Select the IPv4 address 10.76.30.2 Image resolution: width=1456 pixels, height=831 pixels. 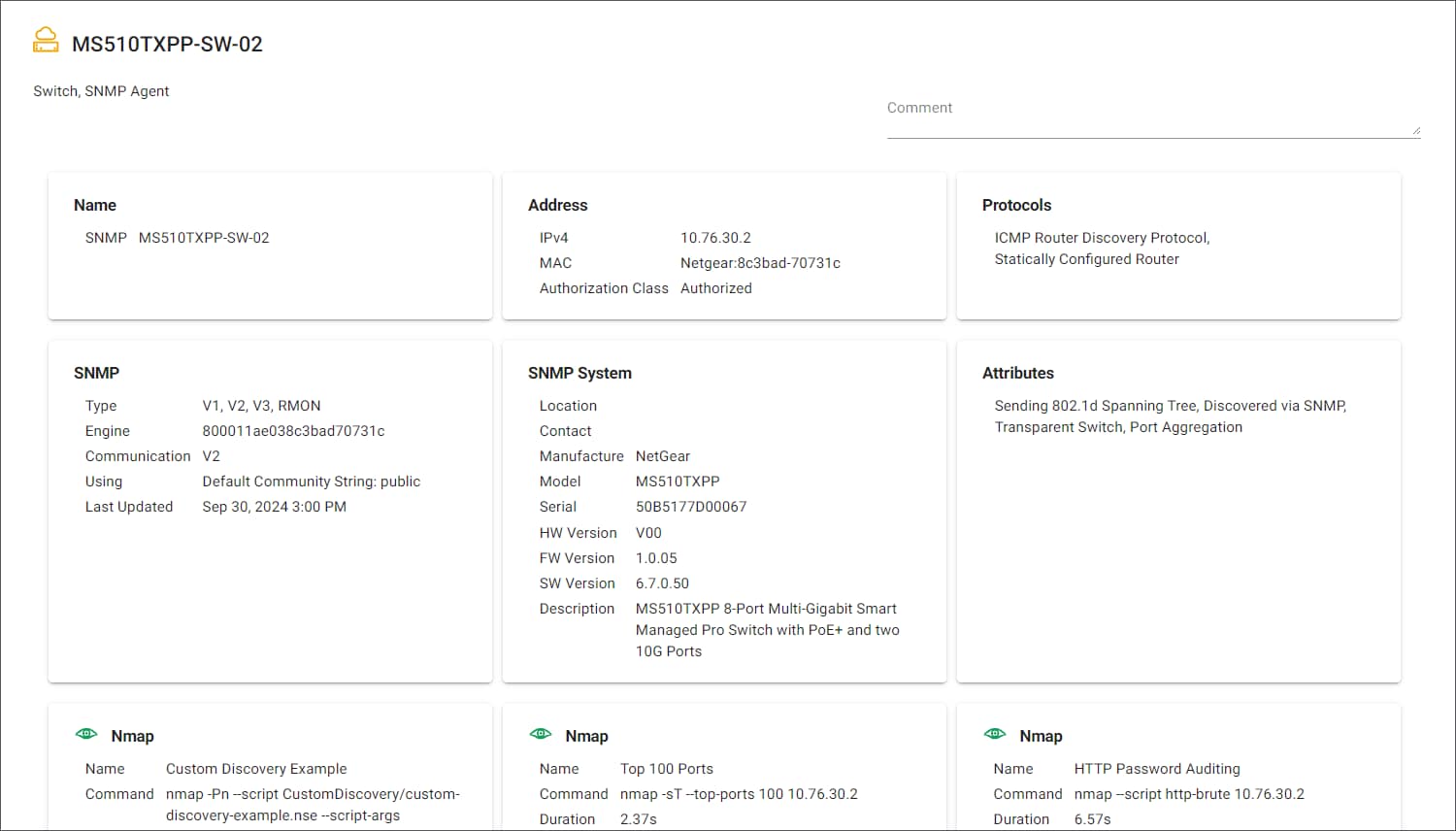click(714, 237)
